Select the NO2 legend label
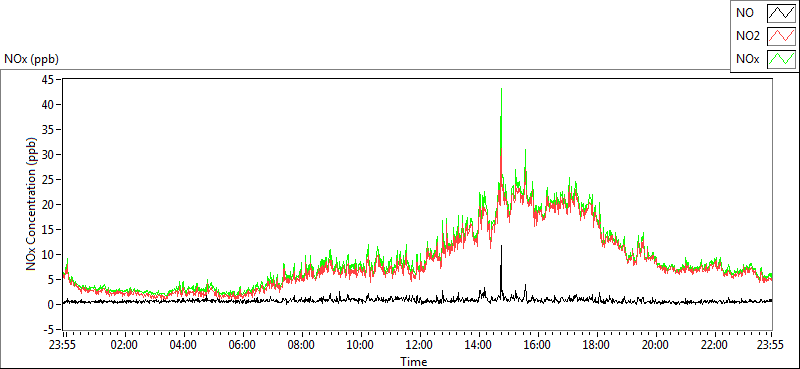The image size is (800, 369). click(748, 36)
